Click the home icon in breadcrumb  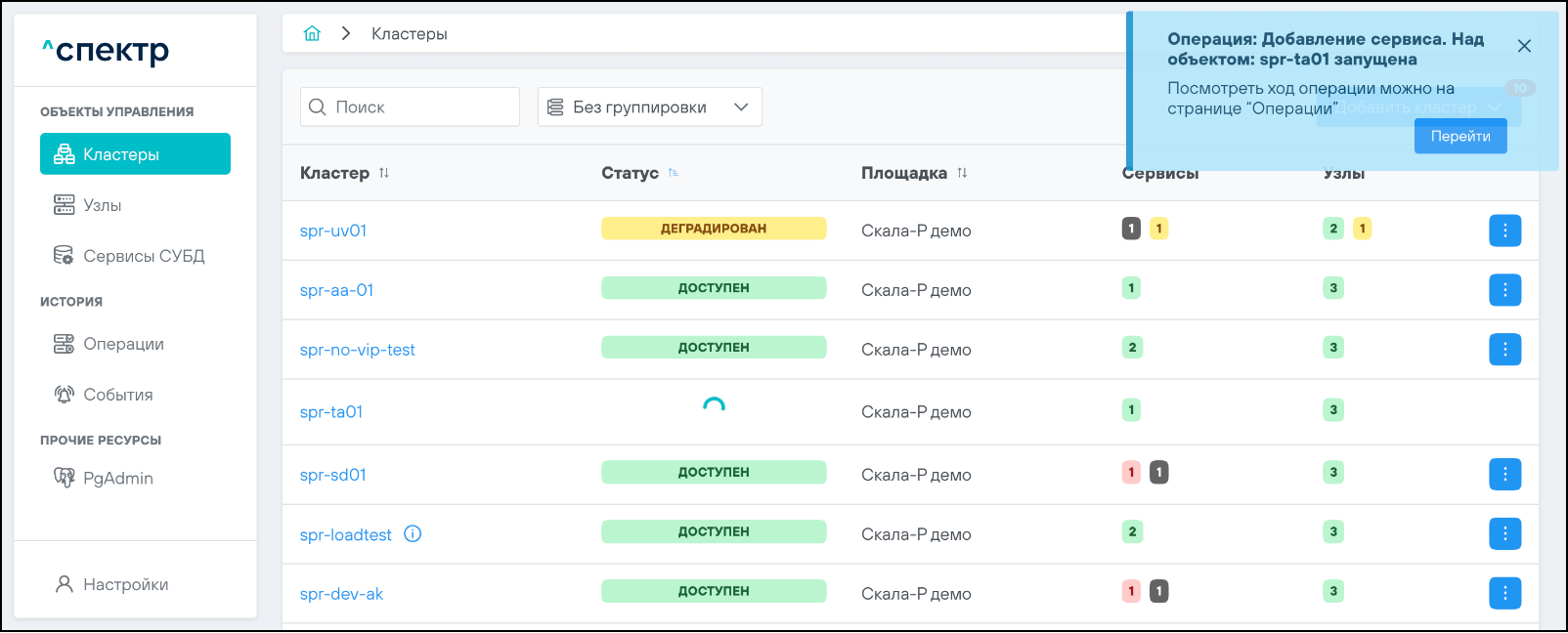[312, 34]
